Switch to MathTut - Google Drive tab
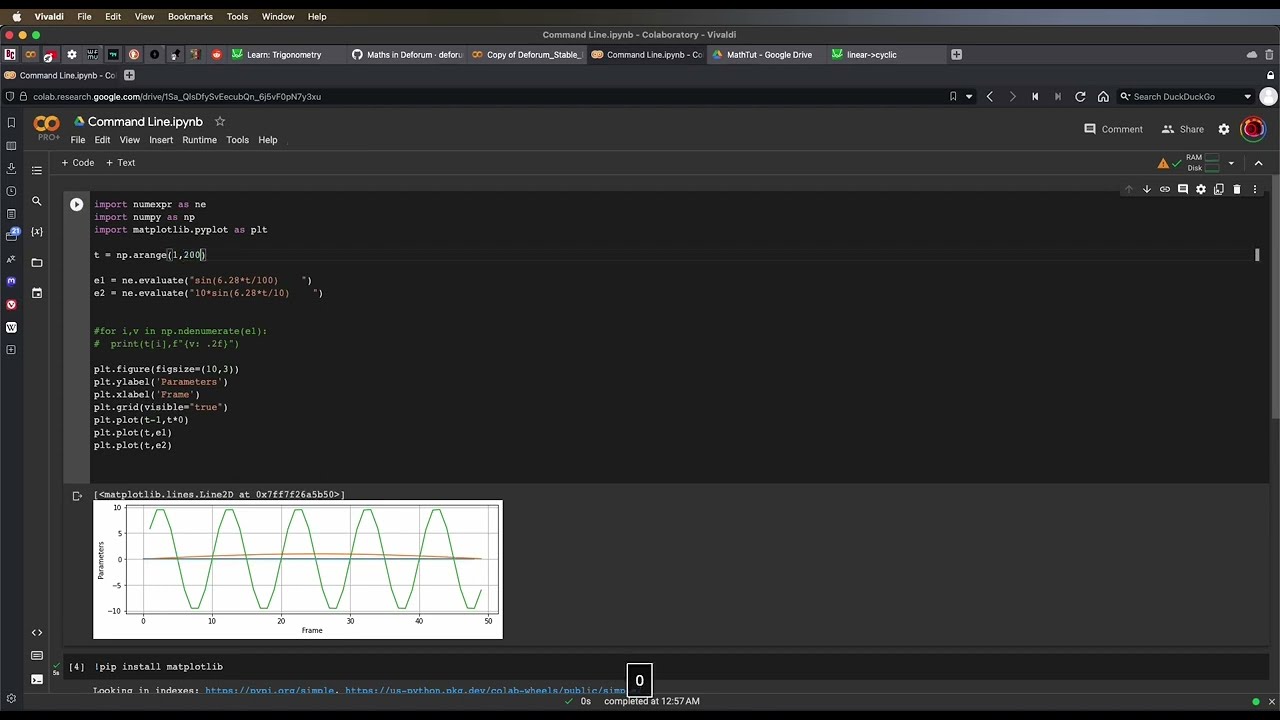The image size is (1280, 720). (768, 55)
